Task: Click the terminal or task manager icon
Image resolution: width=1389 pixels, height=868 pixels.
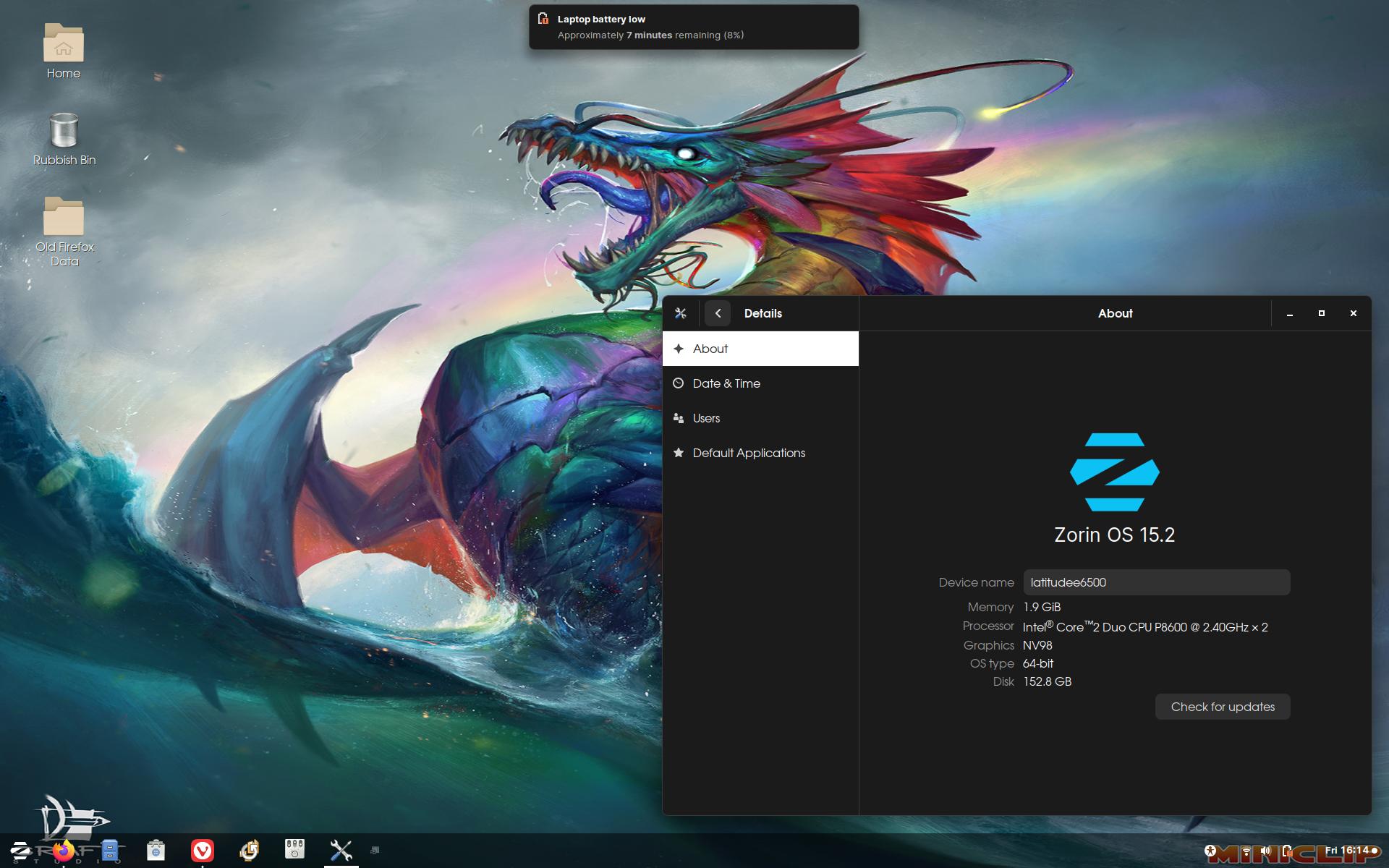Action: [x=375, y=850]
